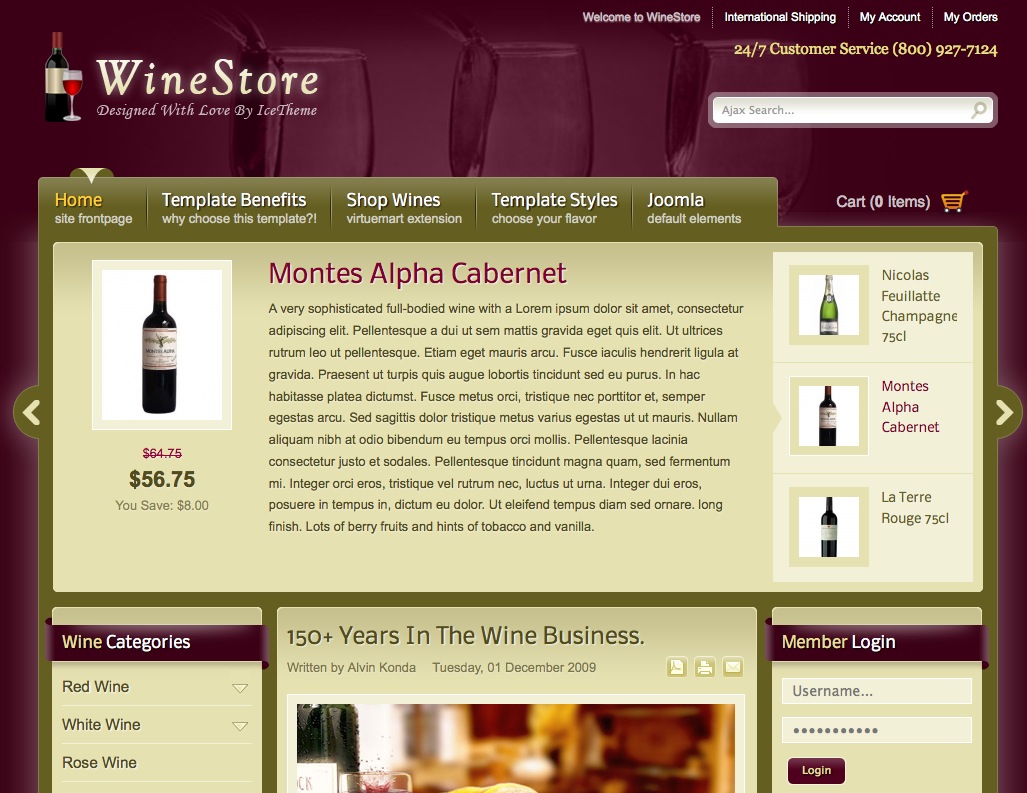Expand the White Wine category
The image size is (1027, 793).
(x=240, y=726)
